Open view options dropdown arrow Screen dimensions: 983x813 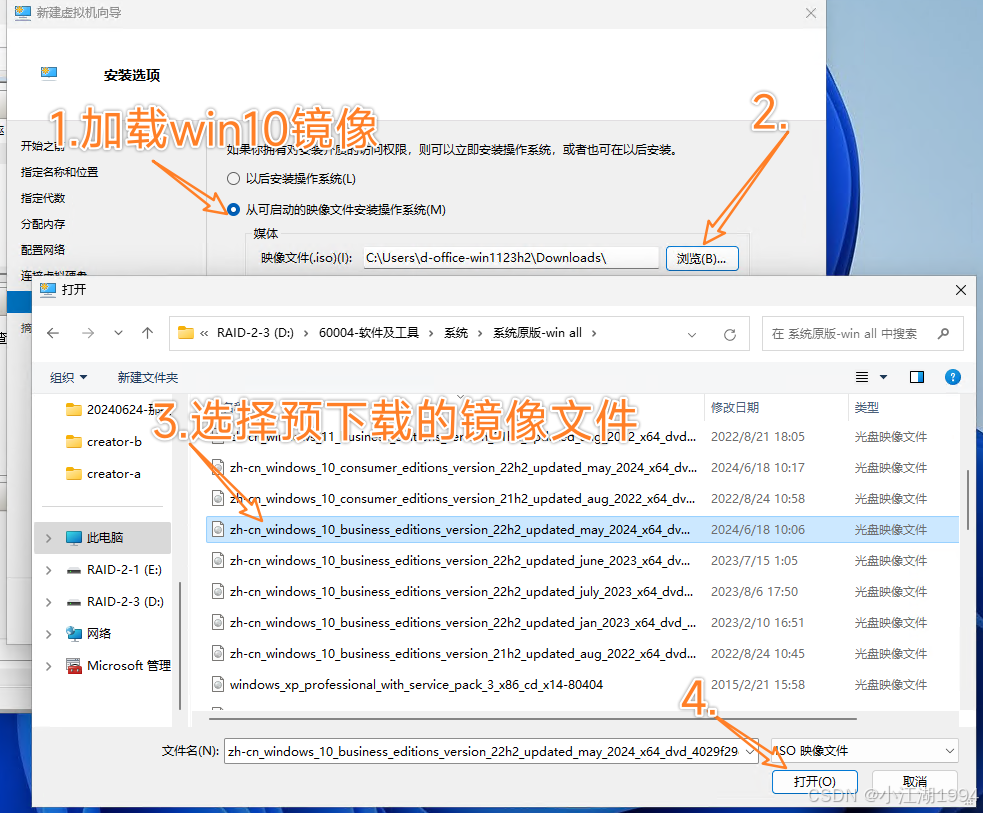coord(883,377)
